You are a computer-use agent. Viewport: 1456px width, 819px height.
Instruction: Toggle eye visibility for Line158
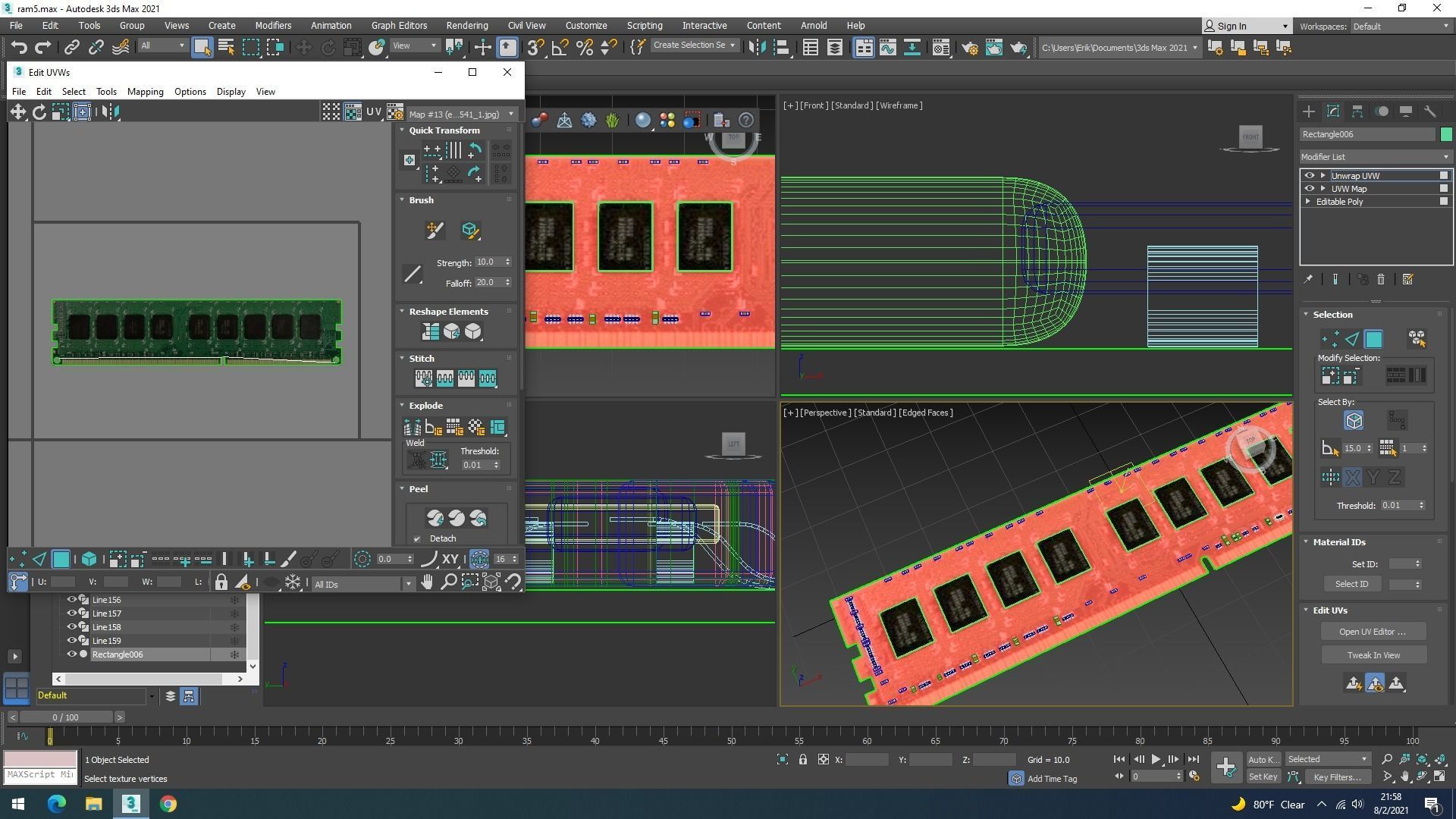point(72,627)
